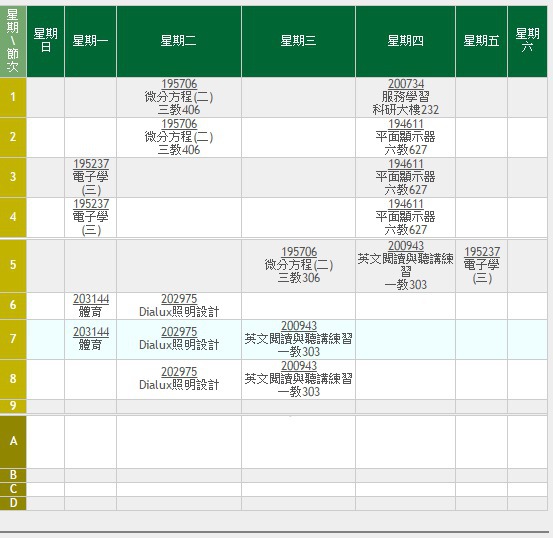Click 195237 電子學 link in Monday period 3
The width and height of the screenshot is (553, 538).
(91, 164)
